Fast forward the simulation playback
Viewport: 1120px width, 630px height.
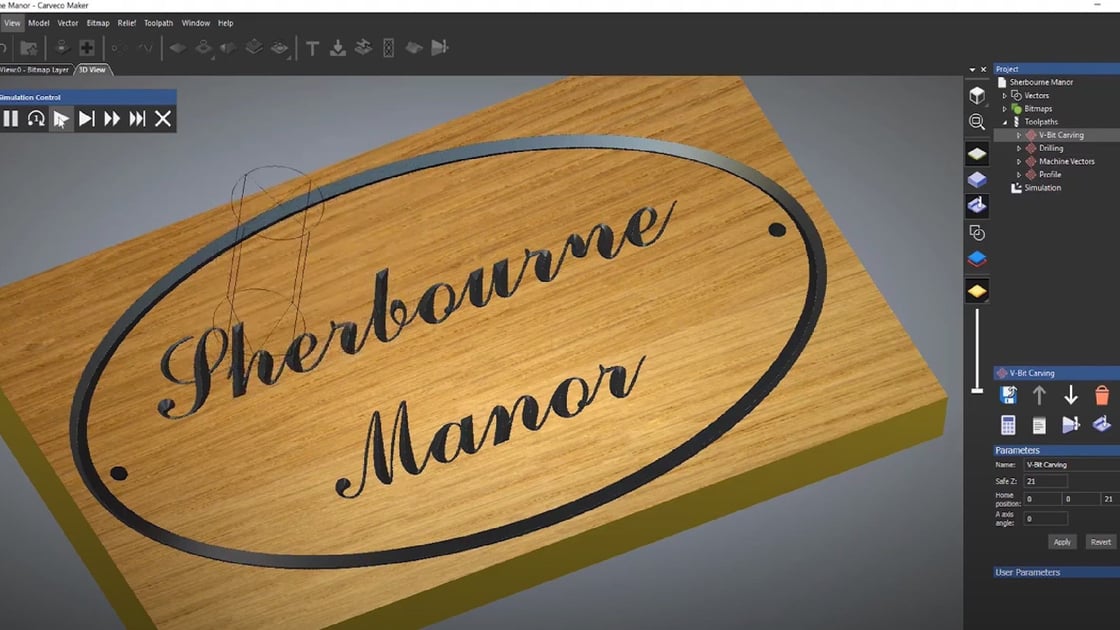[112, 118]
